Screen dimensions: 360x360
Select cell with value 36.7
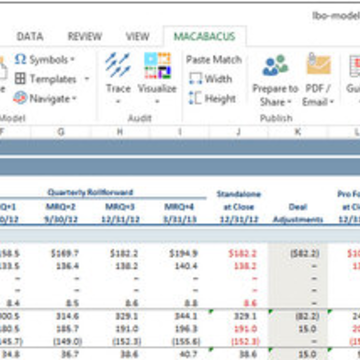click(x=70, y=354)
